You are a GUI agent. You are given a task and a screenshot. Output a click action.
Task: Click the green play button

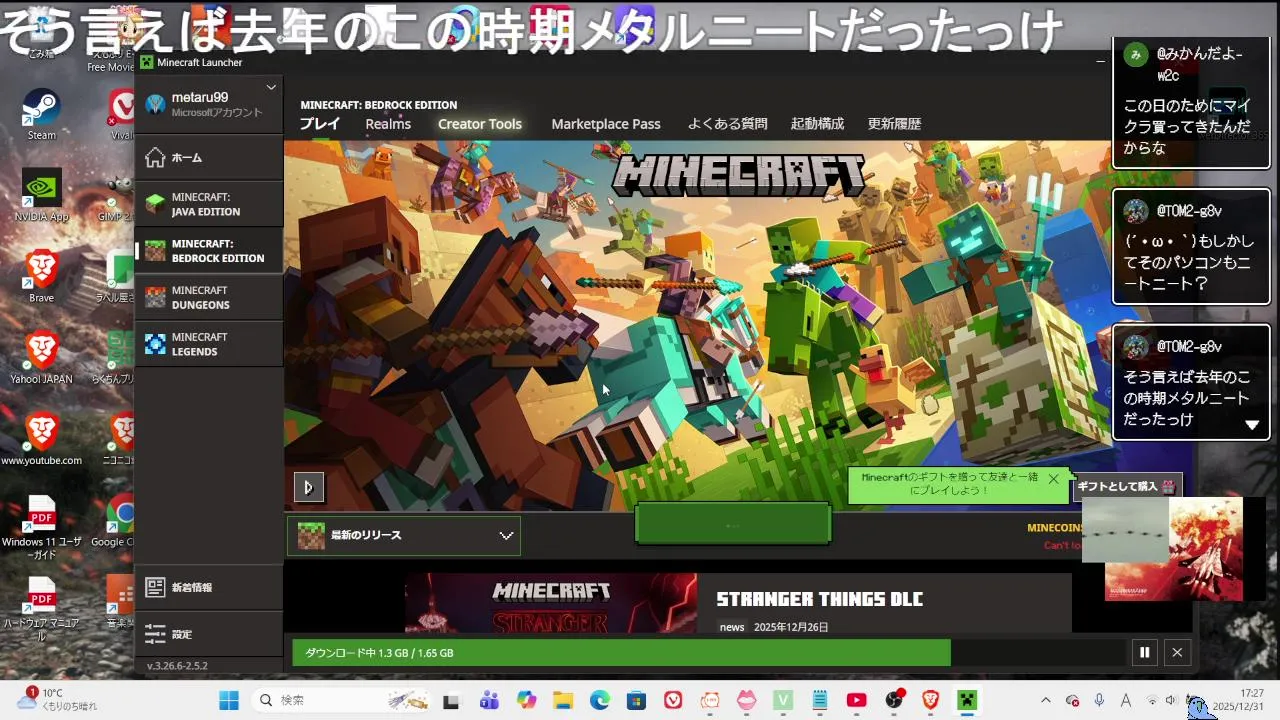(733, 524)
